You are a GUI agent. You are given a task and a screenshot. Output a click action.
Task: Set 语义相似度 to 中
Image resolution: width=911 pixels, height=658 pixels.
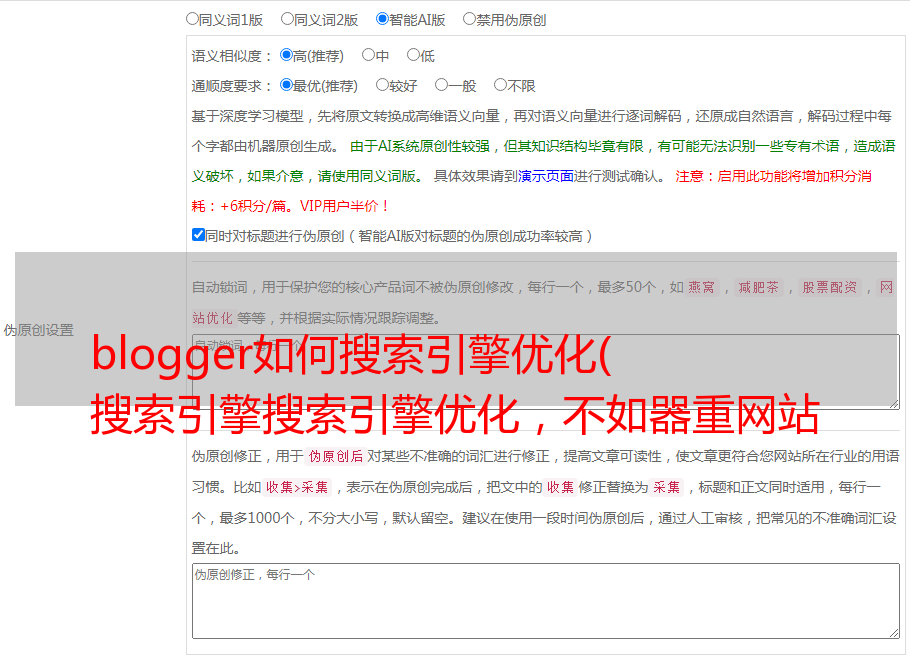368,55
